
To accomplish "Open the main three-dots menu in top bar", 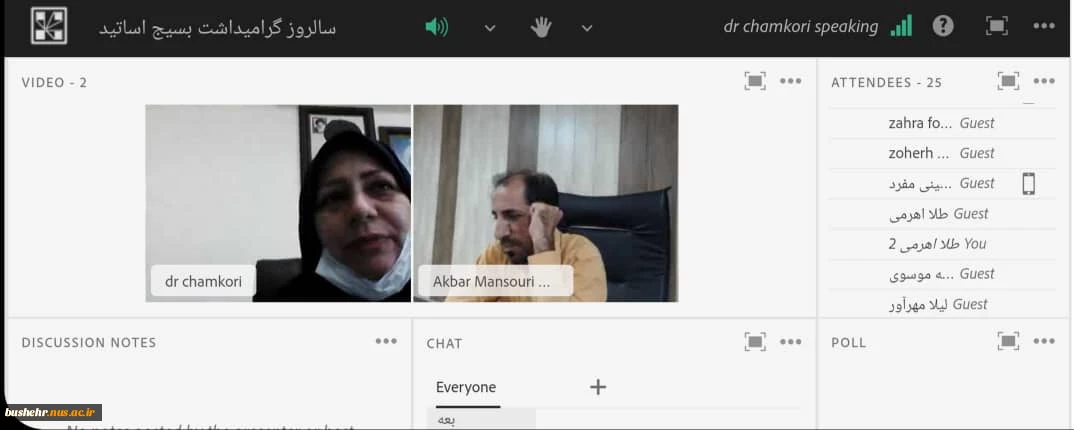I will (x=1044, y=27).
